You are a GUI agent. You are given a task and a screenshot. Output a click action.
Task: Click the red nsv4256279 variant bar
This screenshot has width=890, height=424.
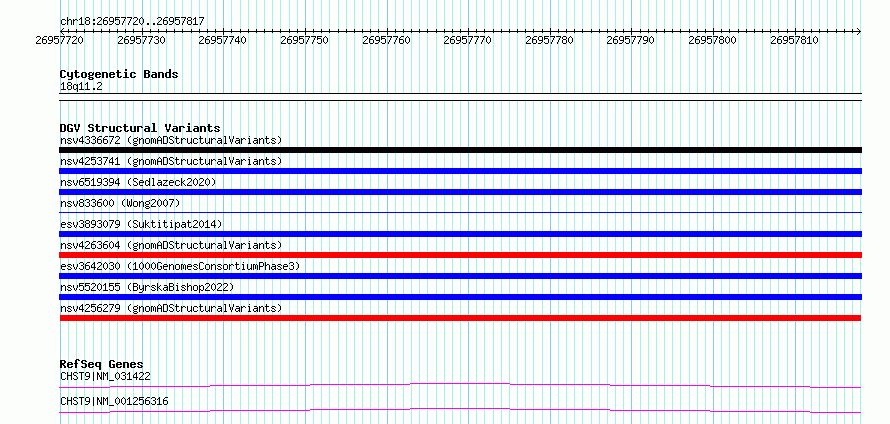click(x=460, y=318)
